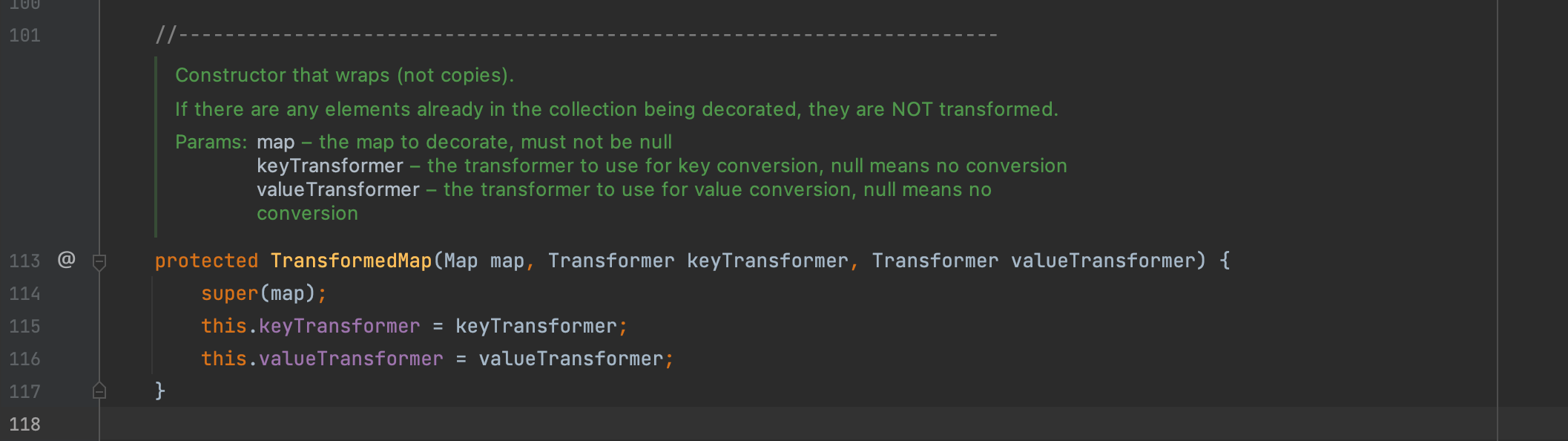The image size is (1568, 441).
Task: Click the valueTransformer parameter in the constructor signature
Action: (x=1103, y=261)
